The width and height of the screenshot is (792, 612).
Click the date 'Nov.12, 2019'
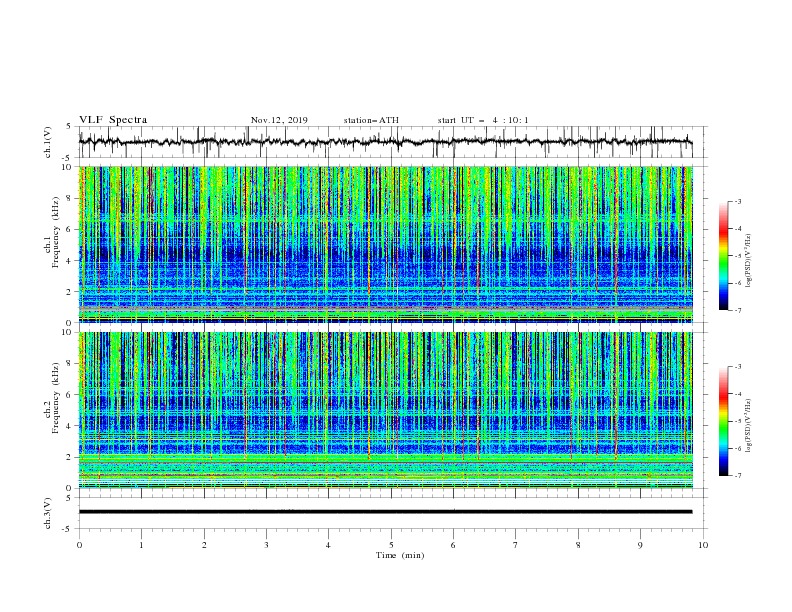(x=279, y=120)
